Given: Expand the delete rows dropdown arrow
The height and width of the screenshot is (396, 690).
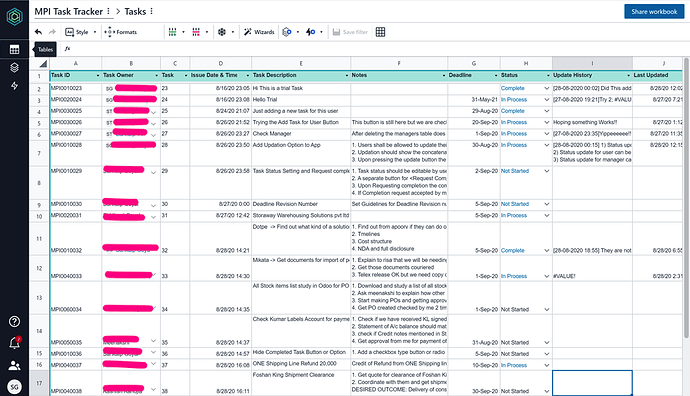Looking at the screenshot, I should pyautogui.click(x=207, y=32).
